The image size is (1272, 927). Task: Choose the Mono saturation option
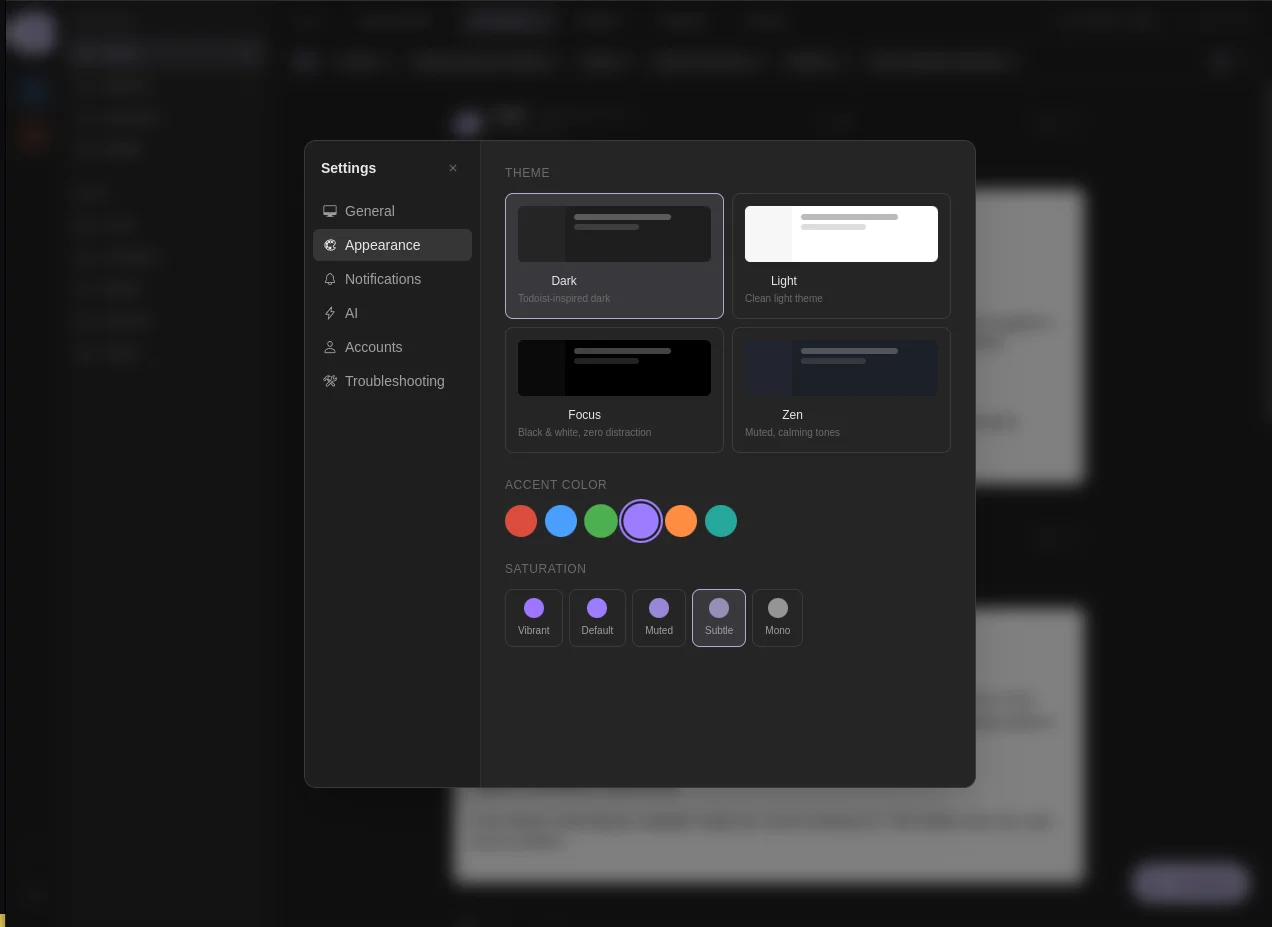coord(777,617)
